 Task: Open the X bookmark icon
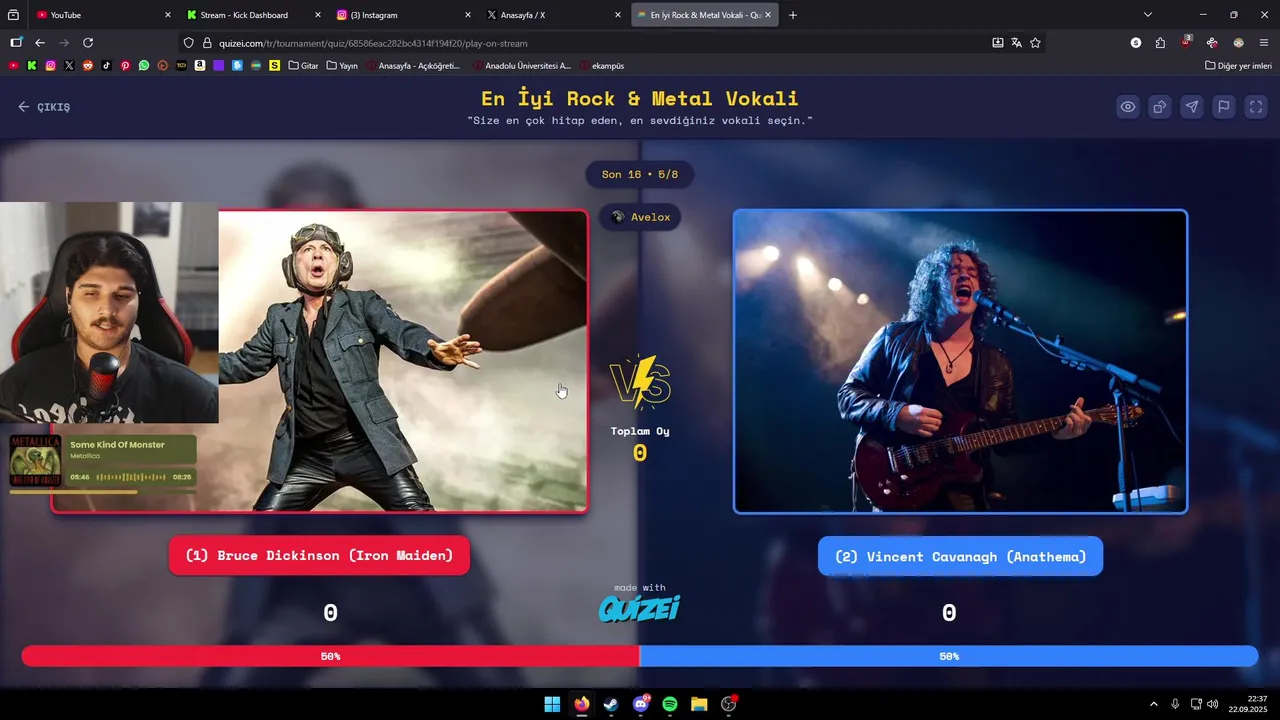click(69, 65)
